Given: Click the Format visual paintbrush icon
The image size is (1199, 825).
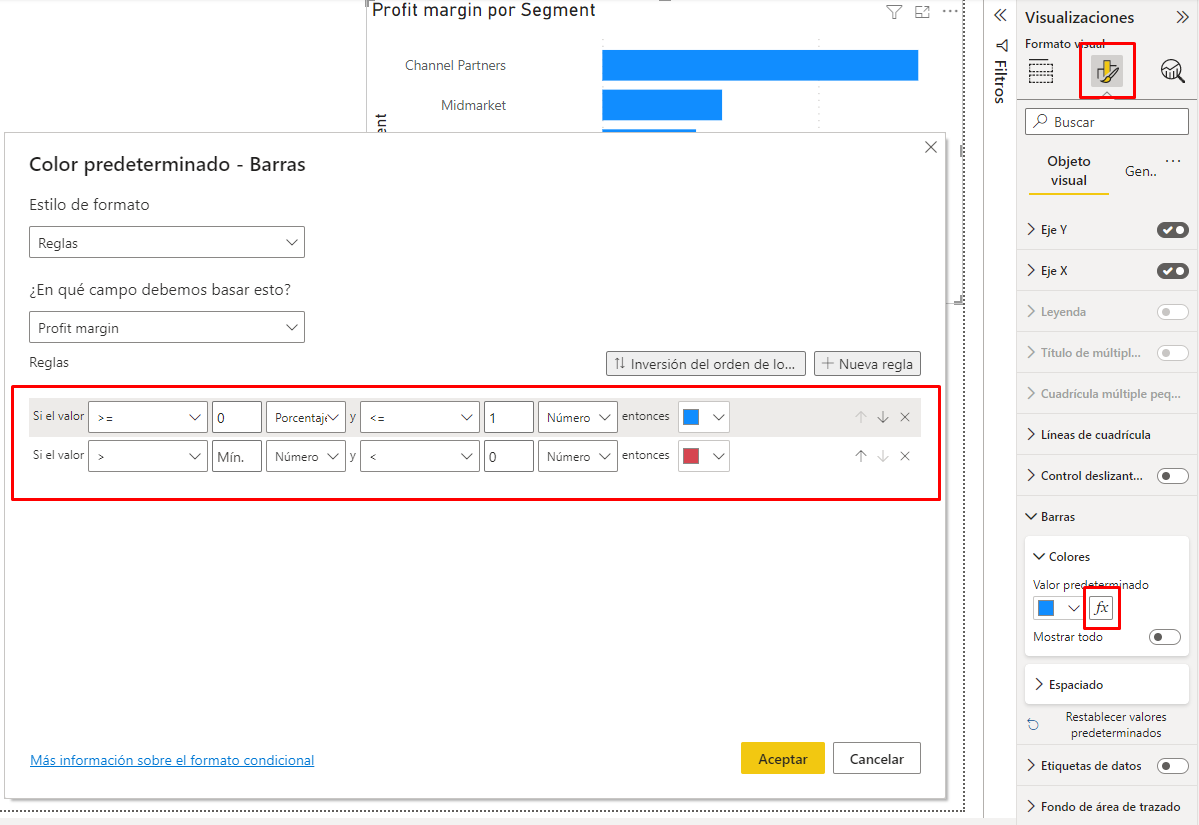Looking at the screenshot, I should [x=1107, y=71].
